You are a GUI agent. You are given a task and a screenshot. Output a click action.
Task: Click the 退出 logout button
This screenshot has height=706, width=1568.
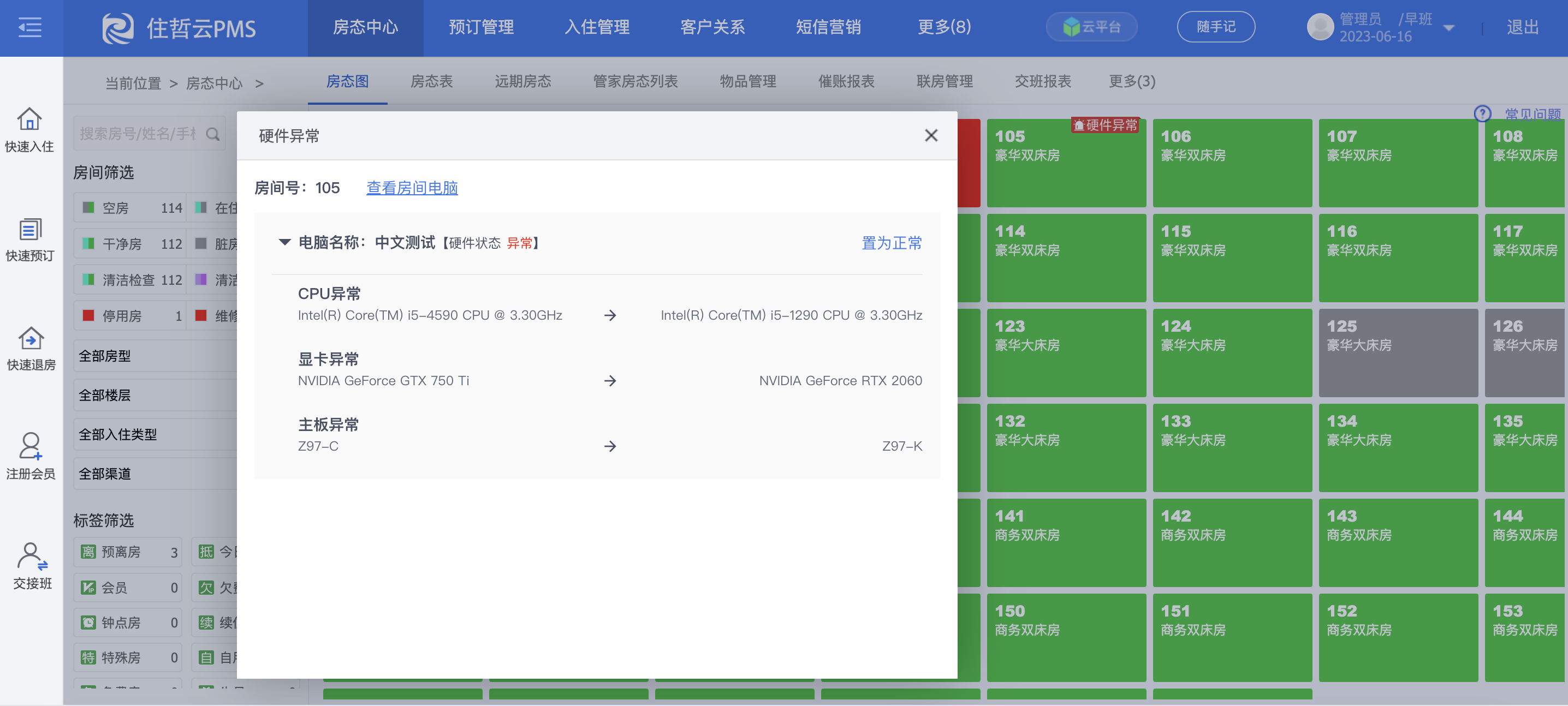pyautogui.click(x=1522, y=27)
